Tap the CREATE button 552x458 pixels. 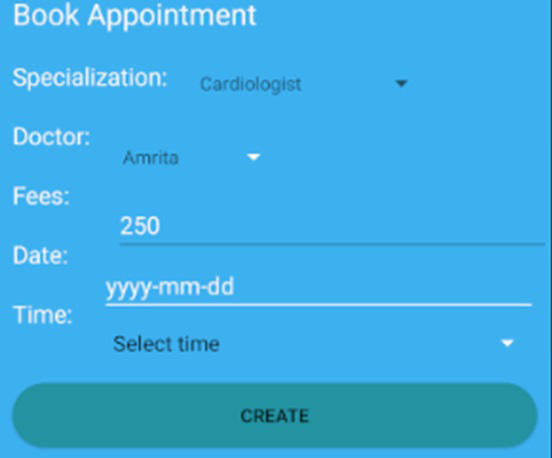275,415
